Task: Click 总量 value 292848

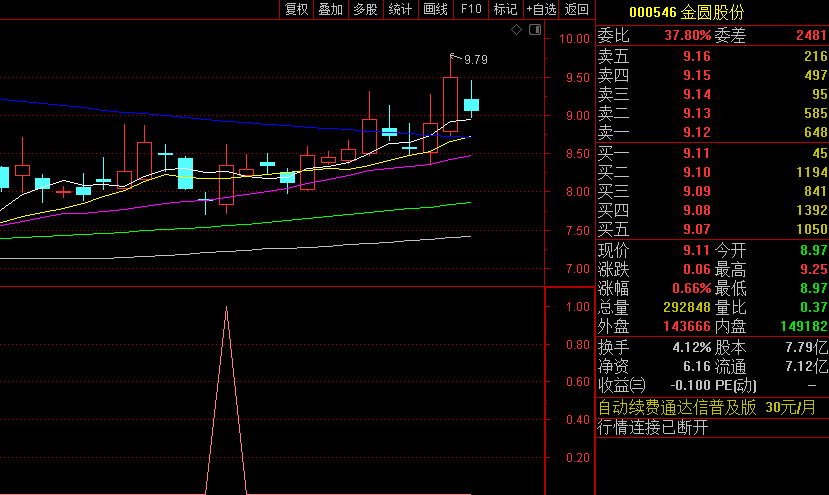Action: [687, 307]
